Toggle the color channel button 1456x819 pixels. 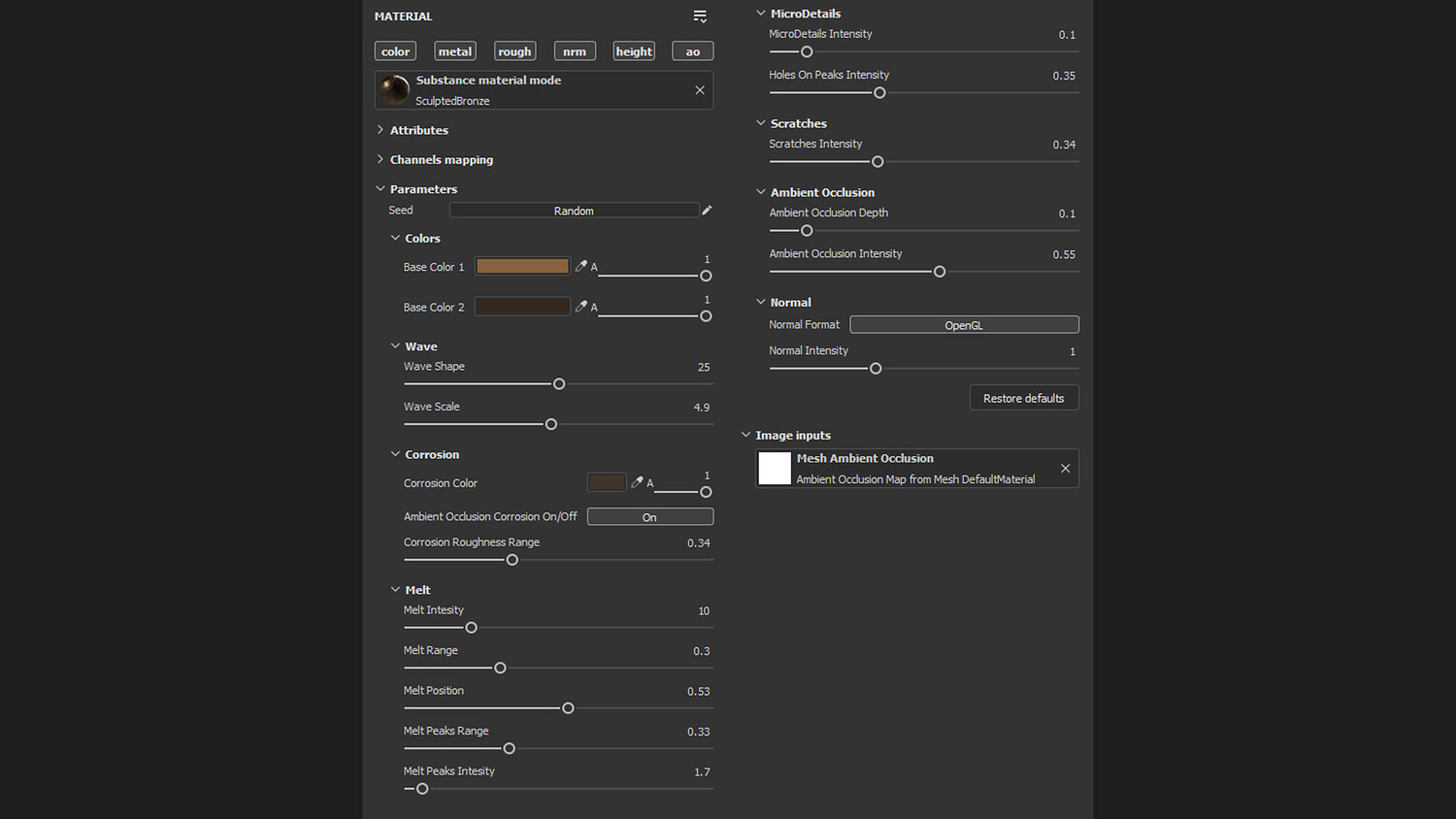tap(395, 51)
